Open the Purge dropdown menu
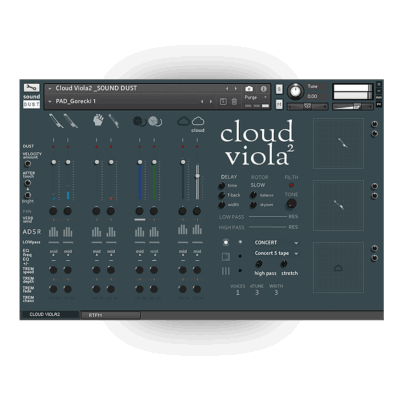The height and width of the screenshot is (400, 400). pos(256,97)
